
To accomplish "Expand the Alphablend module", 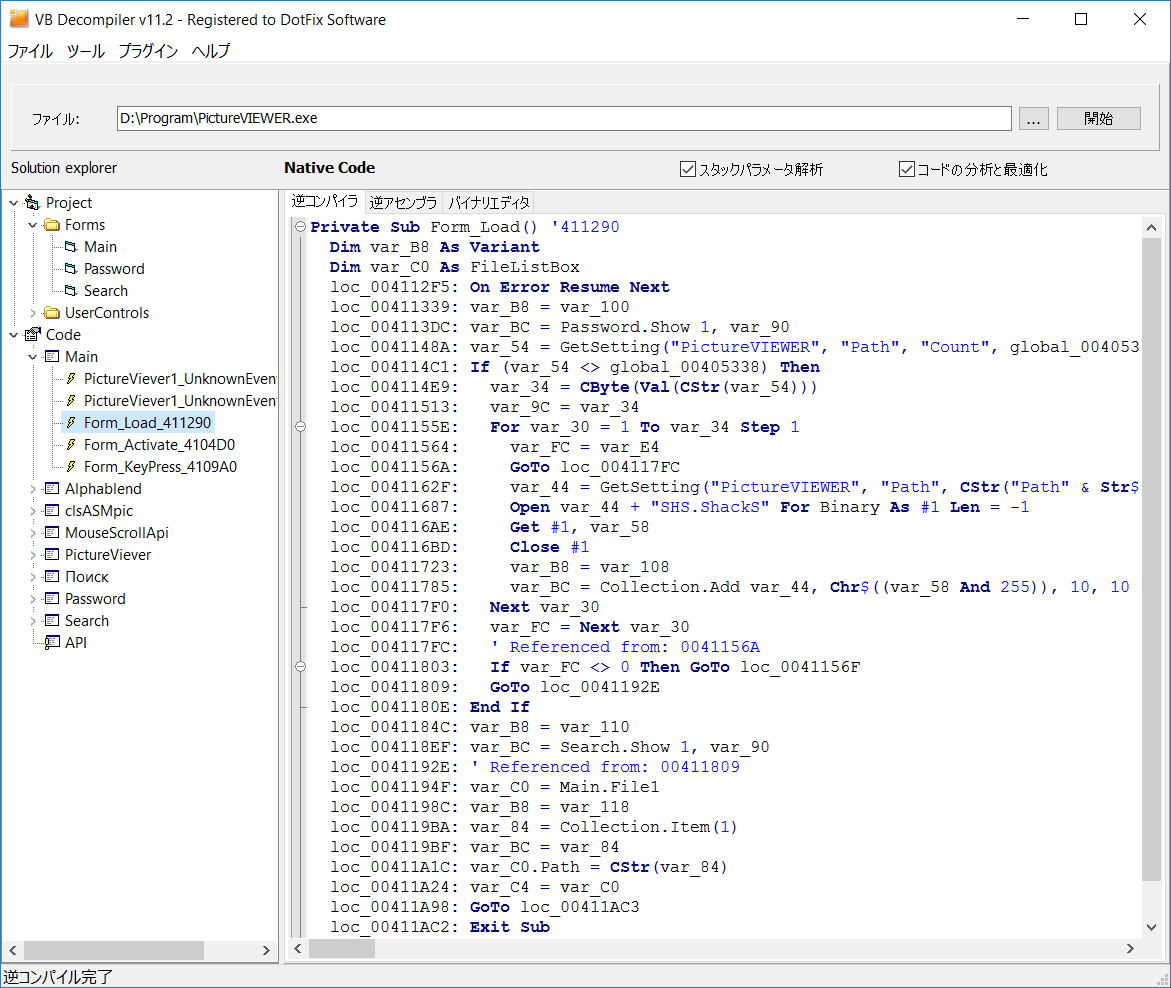I will coord(33,489).
